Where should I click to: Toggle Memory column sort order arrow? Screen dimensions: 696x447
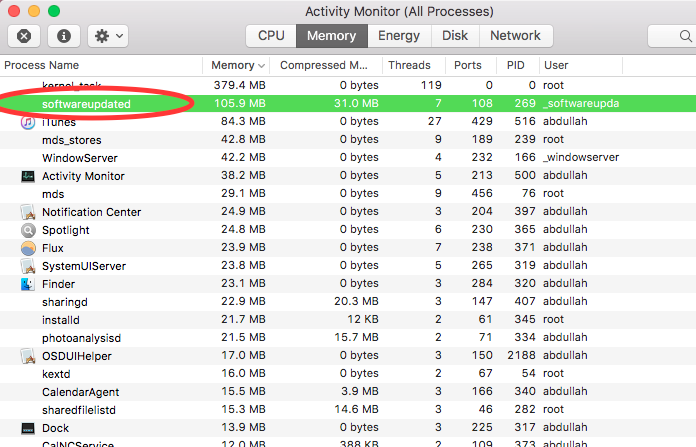click(x=261, y=66)
